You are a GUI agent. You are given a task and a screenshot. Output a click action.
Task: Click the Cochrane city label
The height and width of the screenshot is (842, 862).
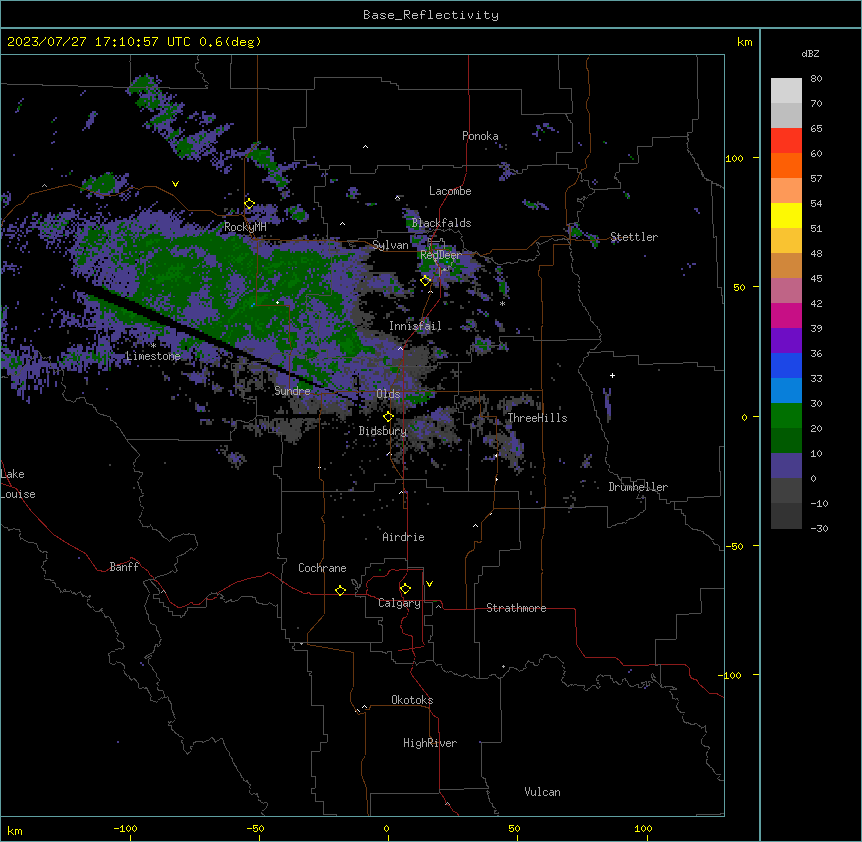coord(322,568)
